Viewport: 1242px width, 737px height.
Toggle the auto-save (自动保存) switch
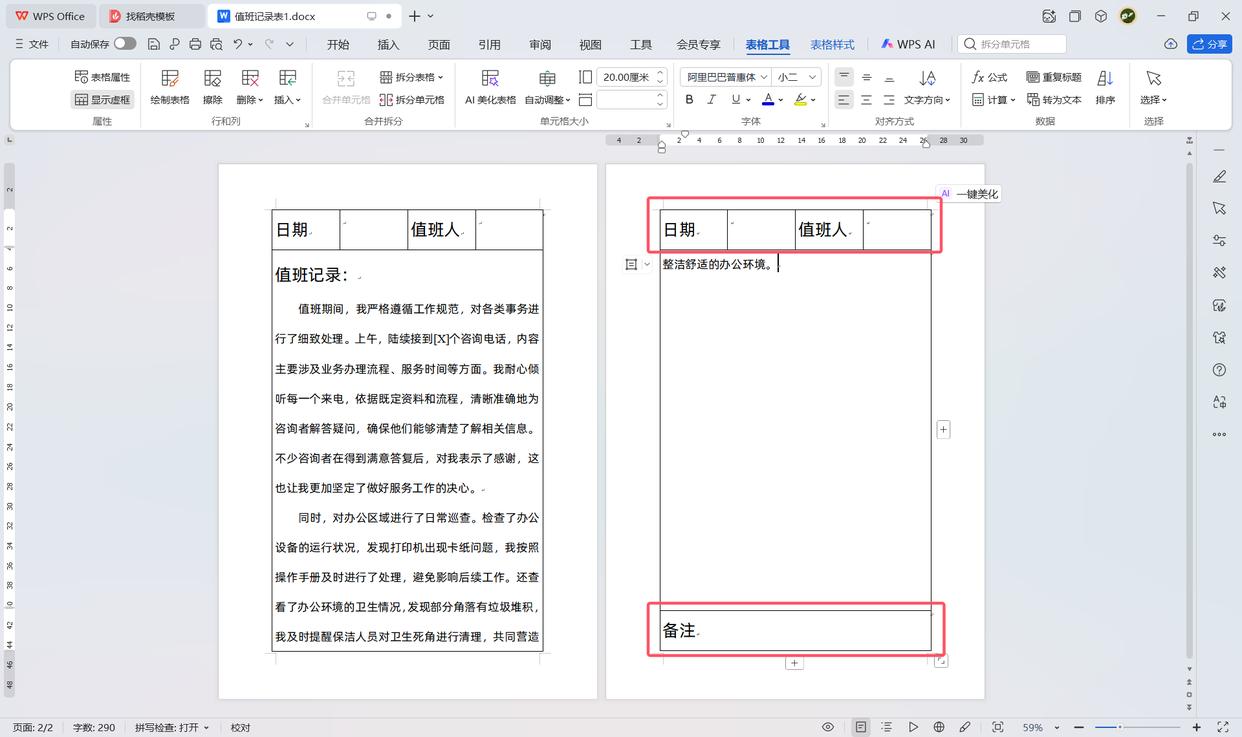[125, 44]
